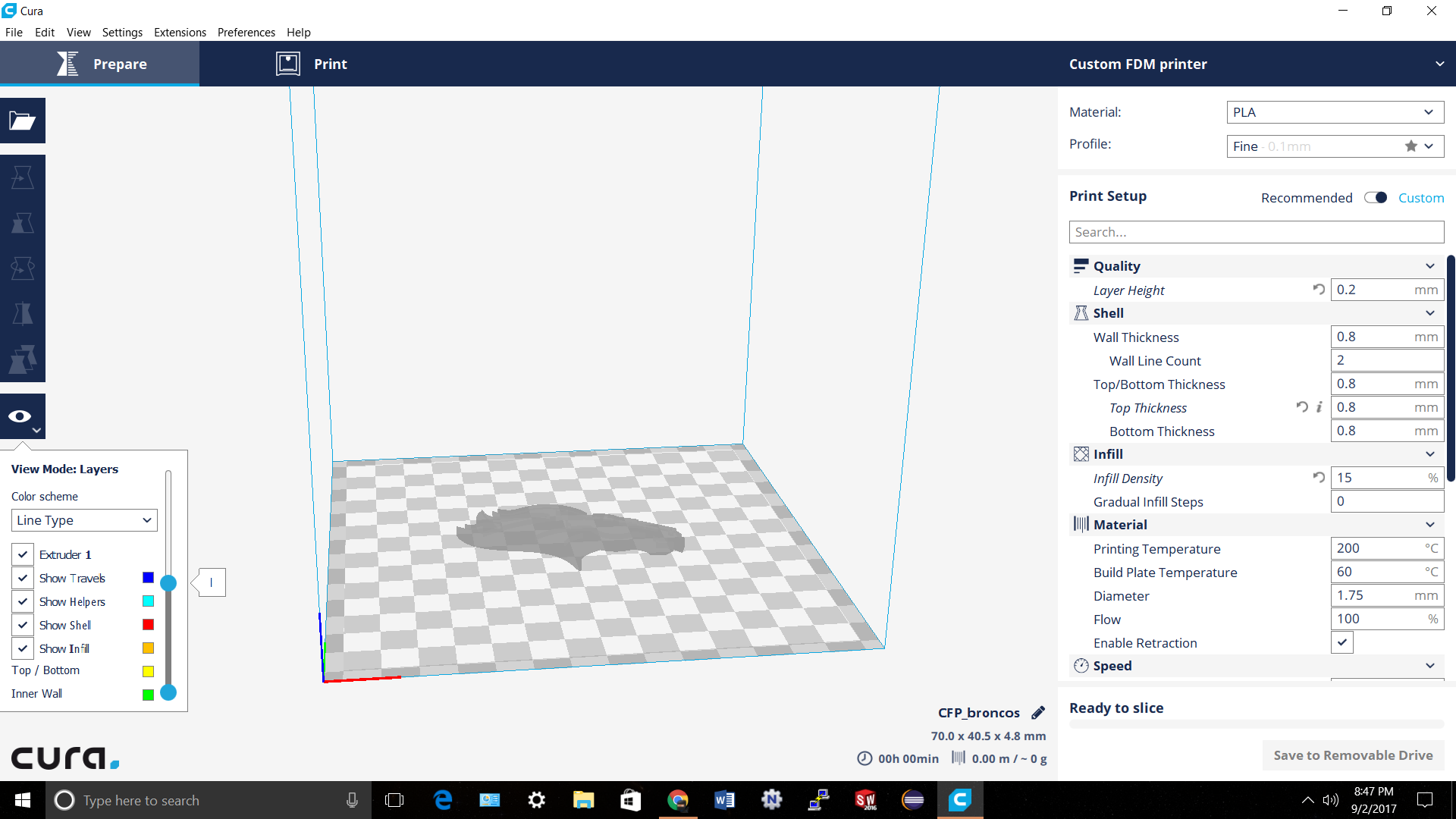Uncheck the Show Infill checkbox
Viewport: 1456px width, 819px height.
point(23,649)
